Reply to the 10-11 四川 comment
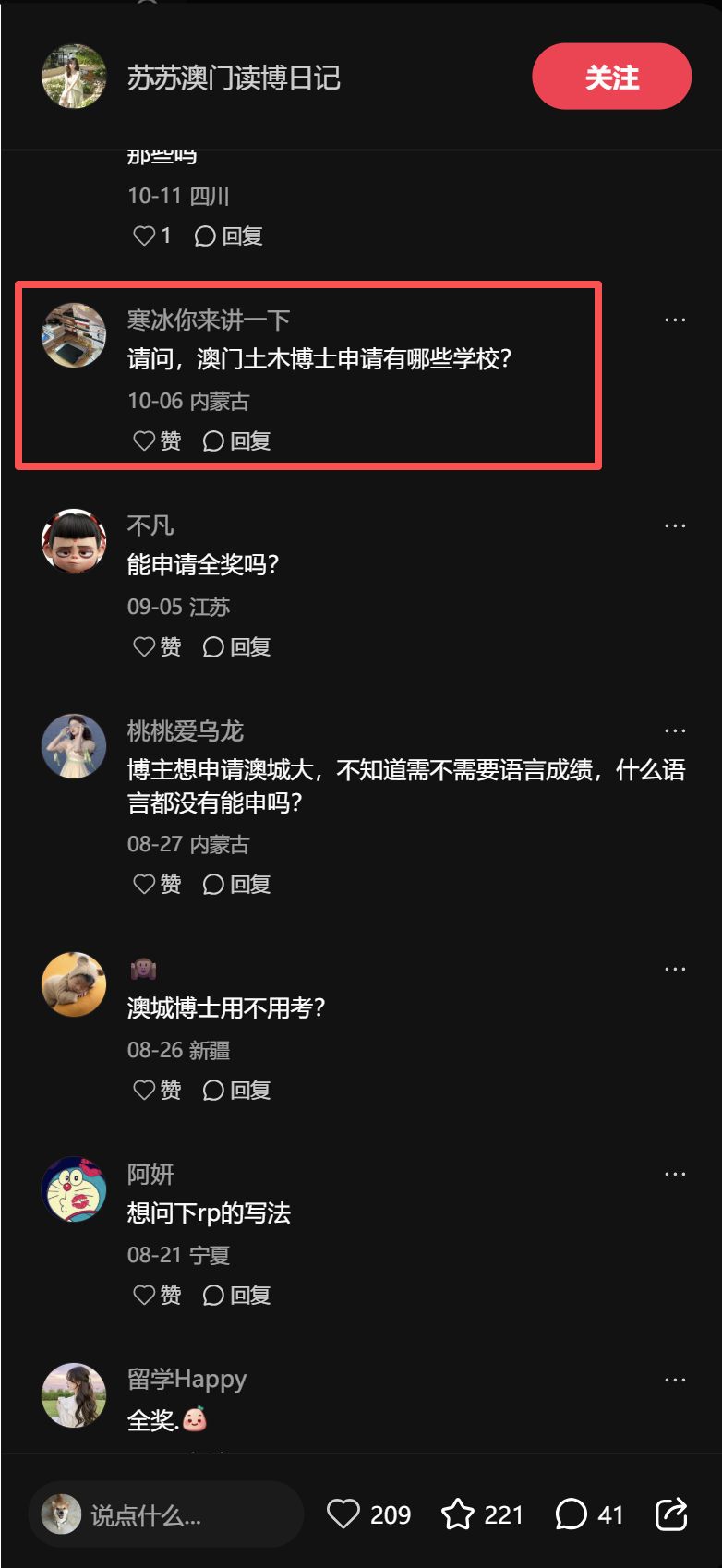This screenshot has height=1568, width=722. pos(229,236)
